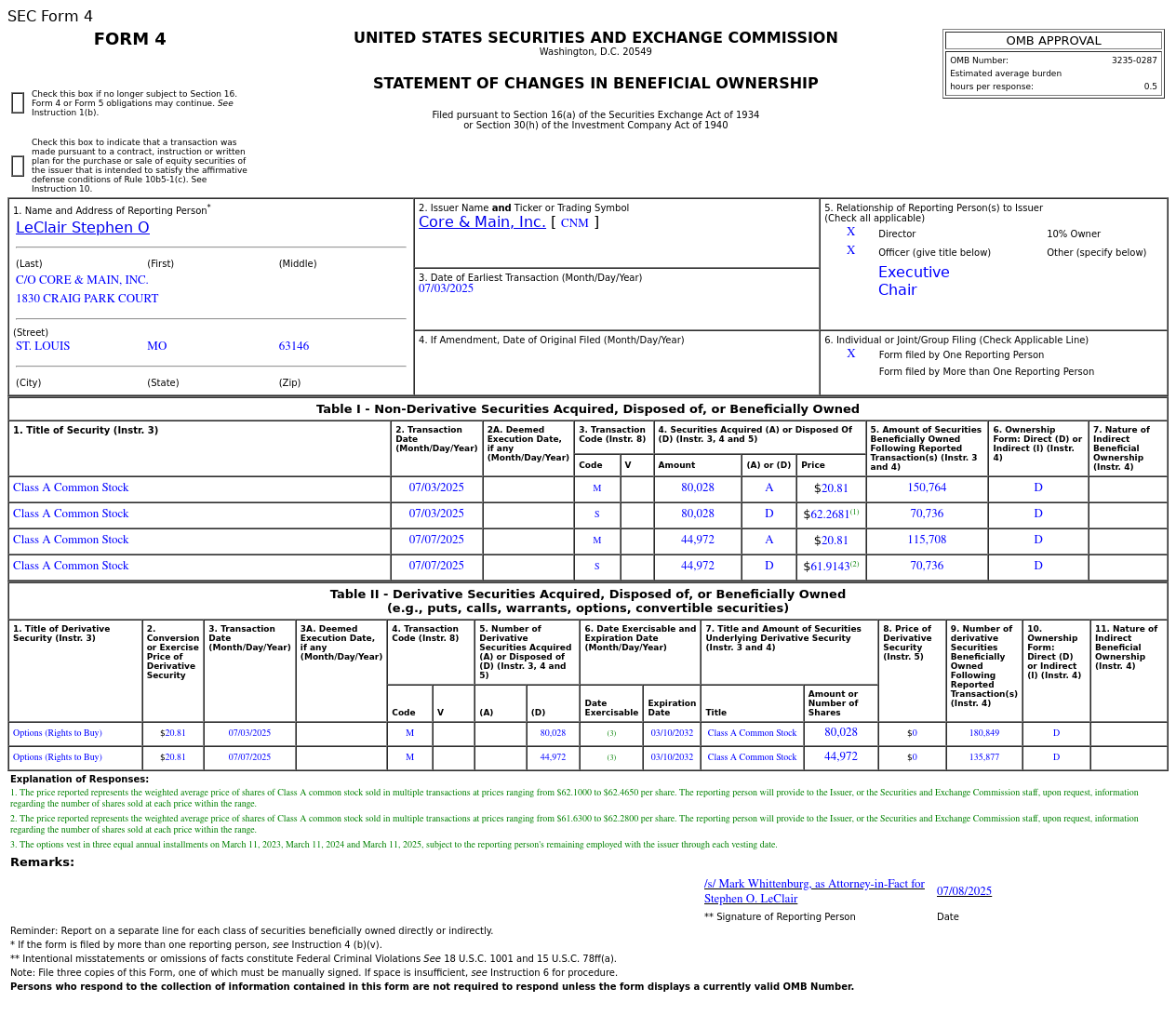This screenshot has height=1015, width=1176.
Task: Click the 'OMB APPROVAL' box header
Action: 1053,41
